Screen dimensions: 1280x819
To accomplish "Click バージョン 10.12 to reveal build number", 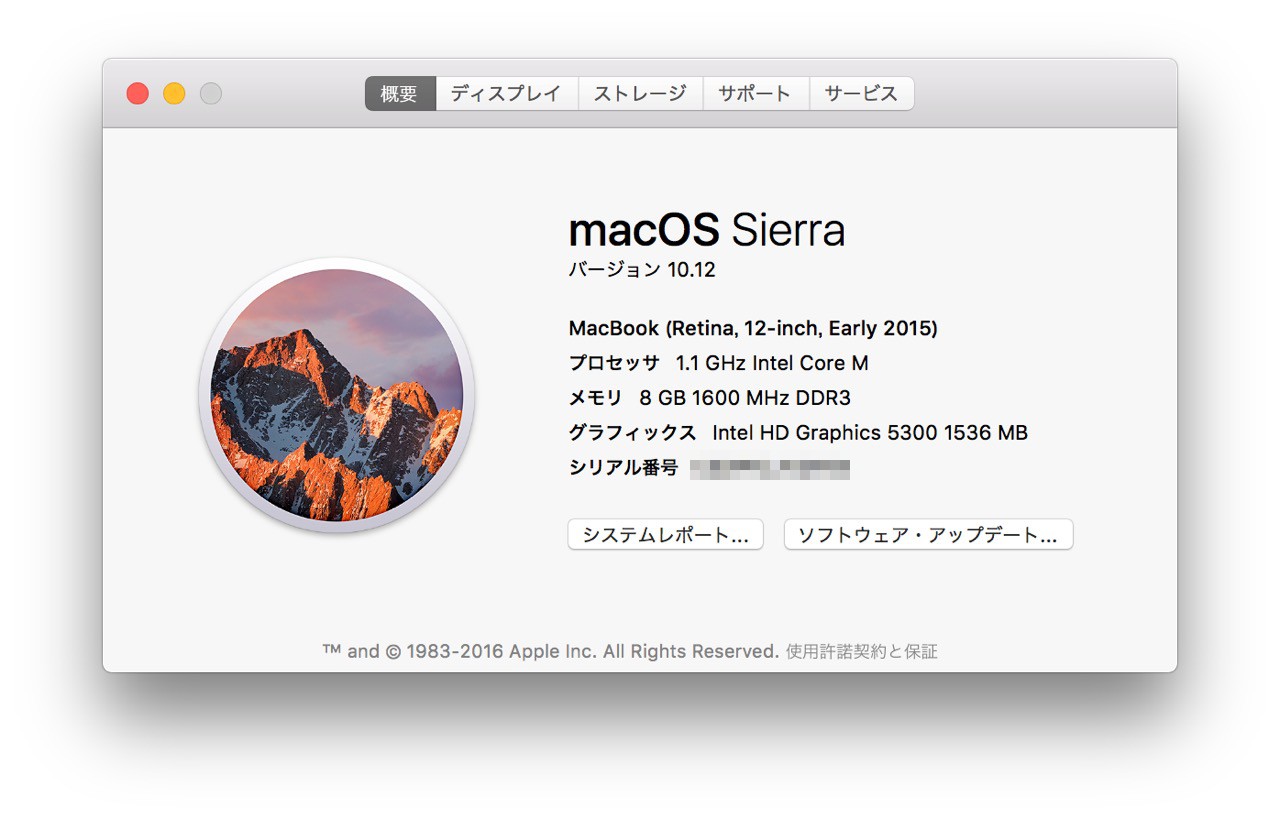I will point(642,270).
